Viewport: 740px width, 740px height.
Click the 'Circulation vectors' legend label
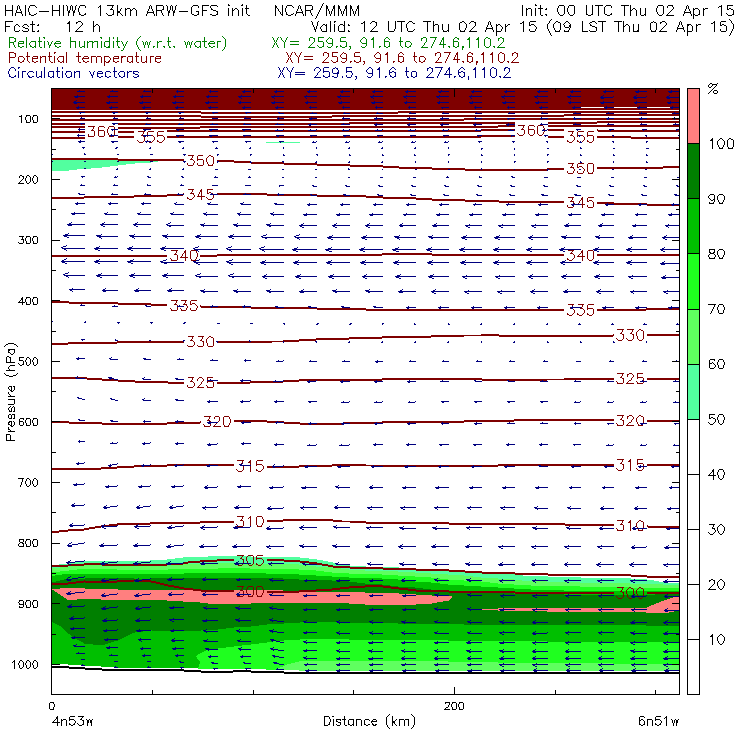(73, 73)
